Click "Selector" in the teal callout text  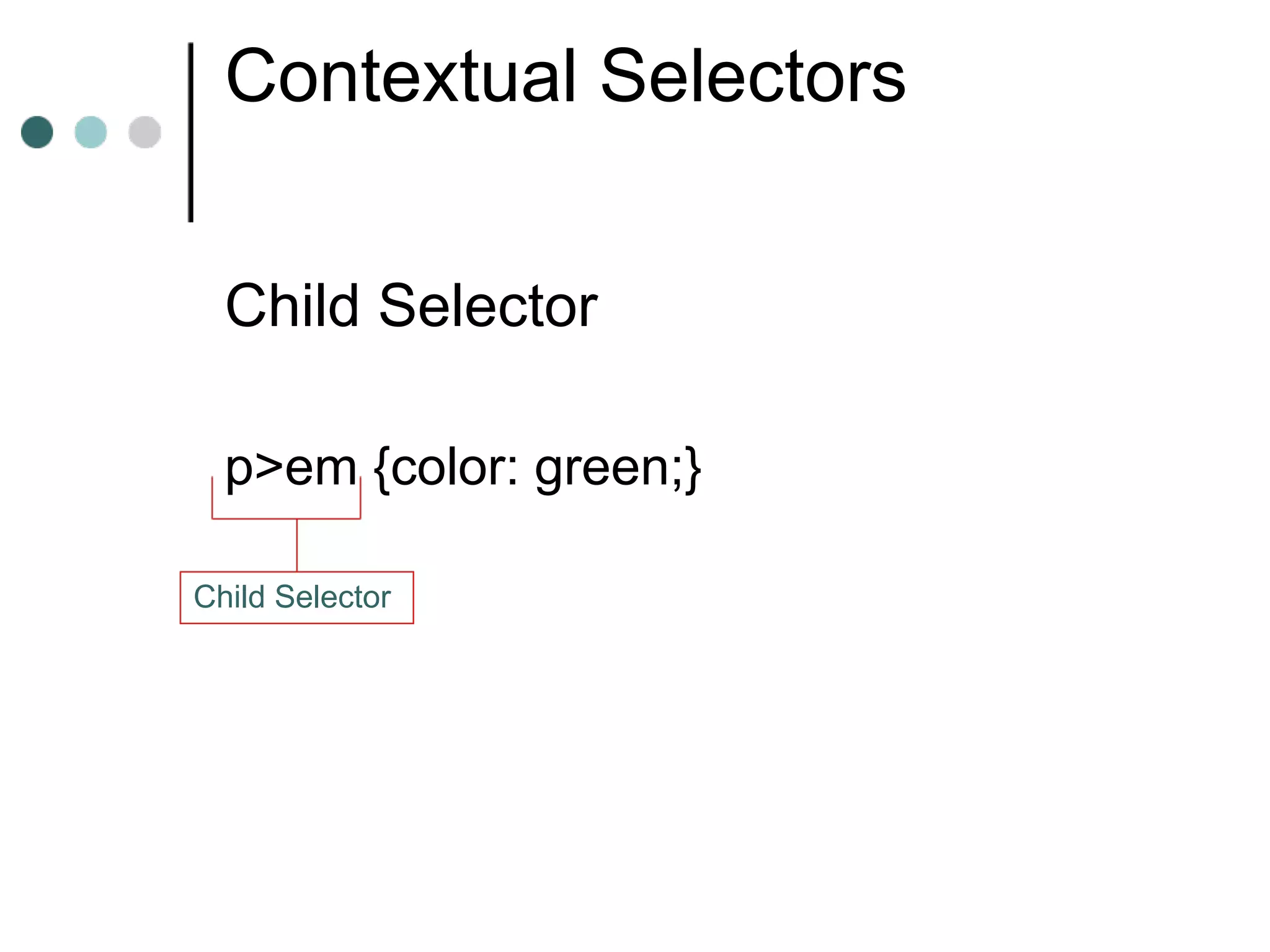pos(333,597)
